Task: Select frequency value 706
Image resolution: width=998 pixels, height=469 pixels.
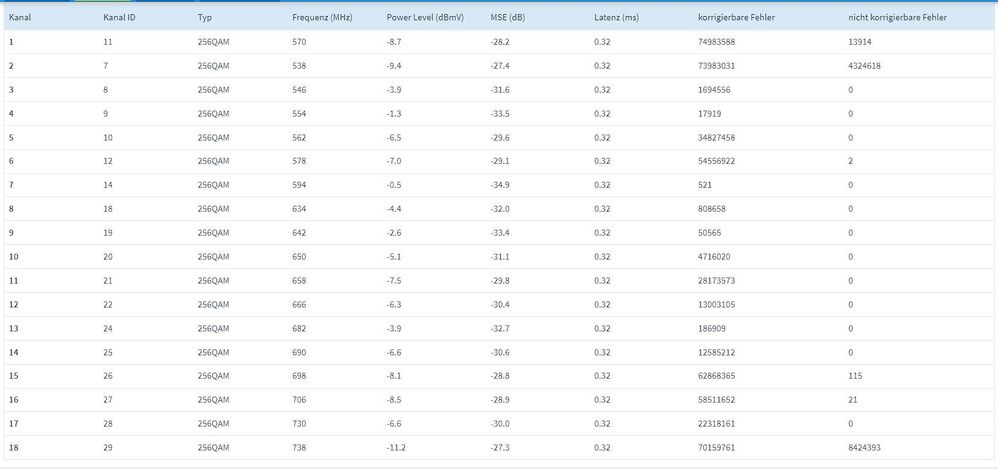Action: click(299, 400)
